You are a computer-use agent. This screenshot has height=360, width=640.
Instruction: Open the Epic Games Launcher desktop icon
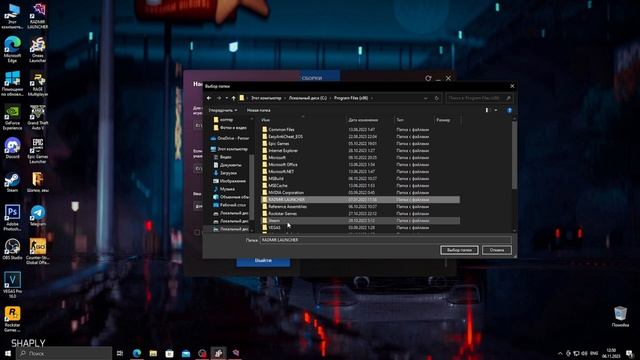38,151
